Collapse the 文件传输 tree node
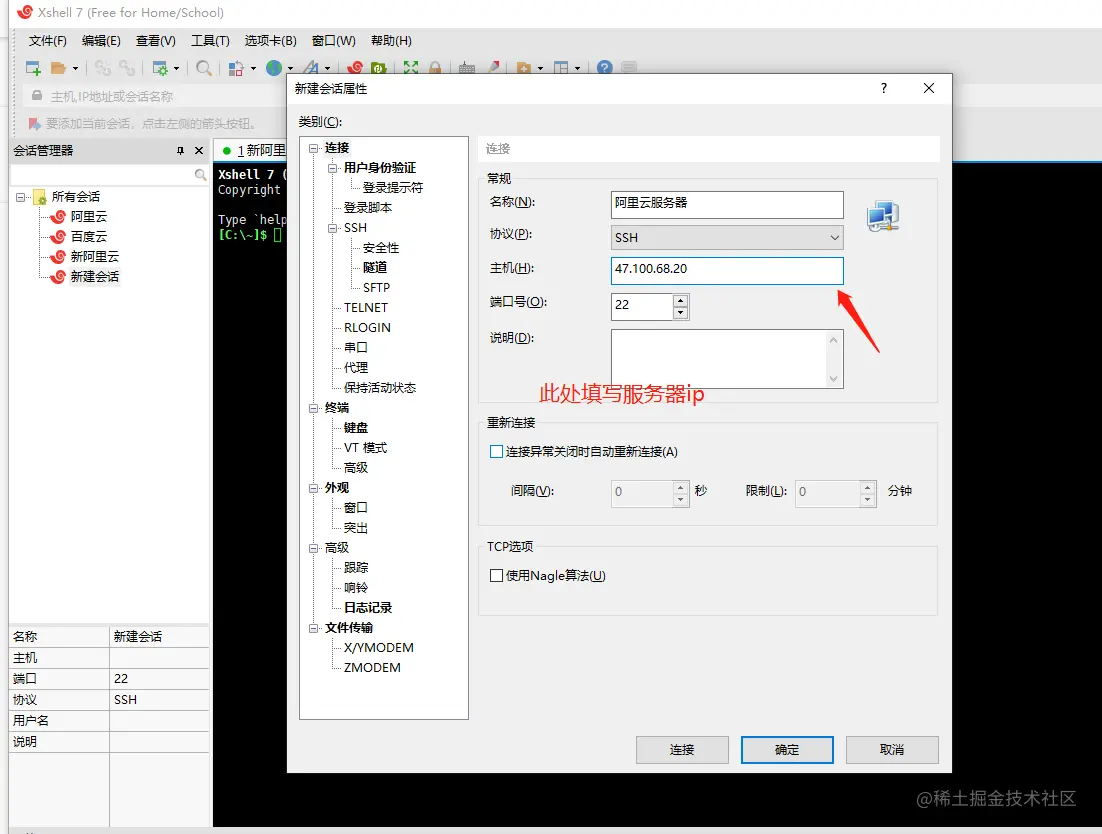Viewport: 1102px width, 834px height. click(313, 627)
